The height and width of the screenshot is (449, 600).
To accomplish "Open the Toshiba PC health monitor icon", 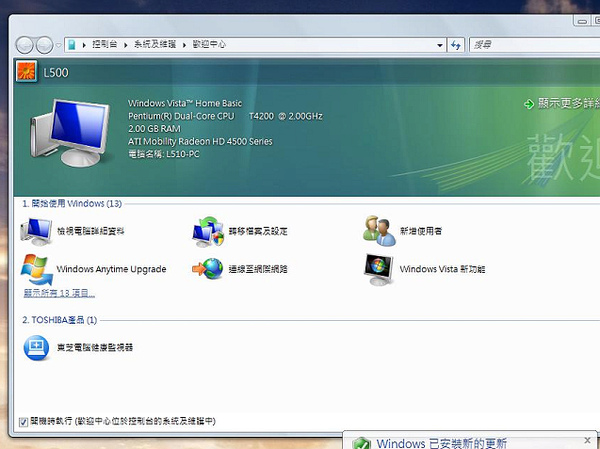I will [x=36, y=348].
